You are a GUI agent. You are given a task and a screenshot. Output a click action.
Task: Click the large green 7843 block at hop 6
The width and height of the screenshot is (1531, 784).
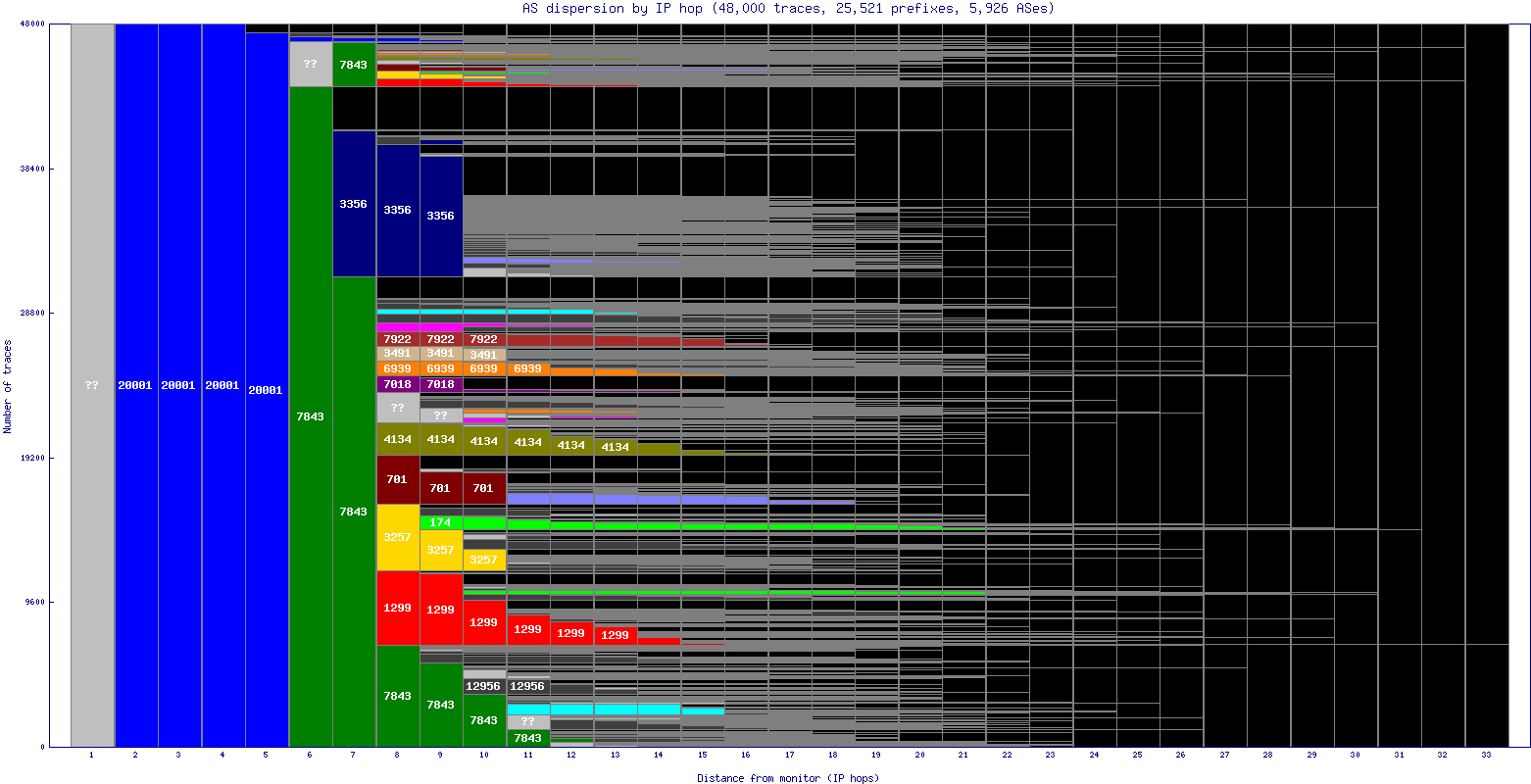(x=310, y=416)
